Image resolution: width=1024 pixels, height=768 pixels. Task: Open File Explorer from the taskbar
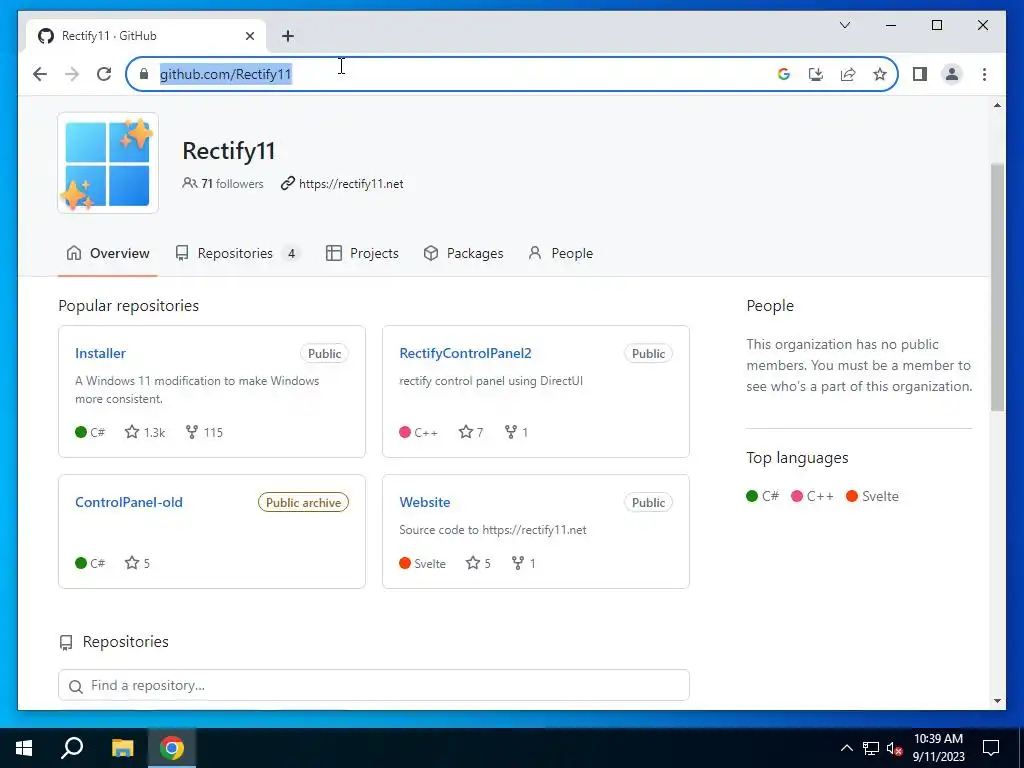coord(122,748)
